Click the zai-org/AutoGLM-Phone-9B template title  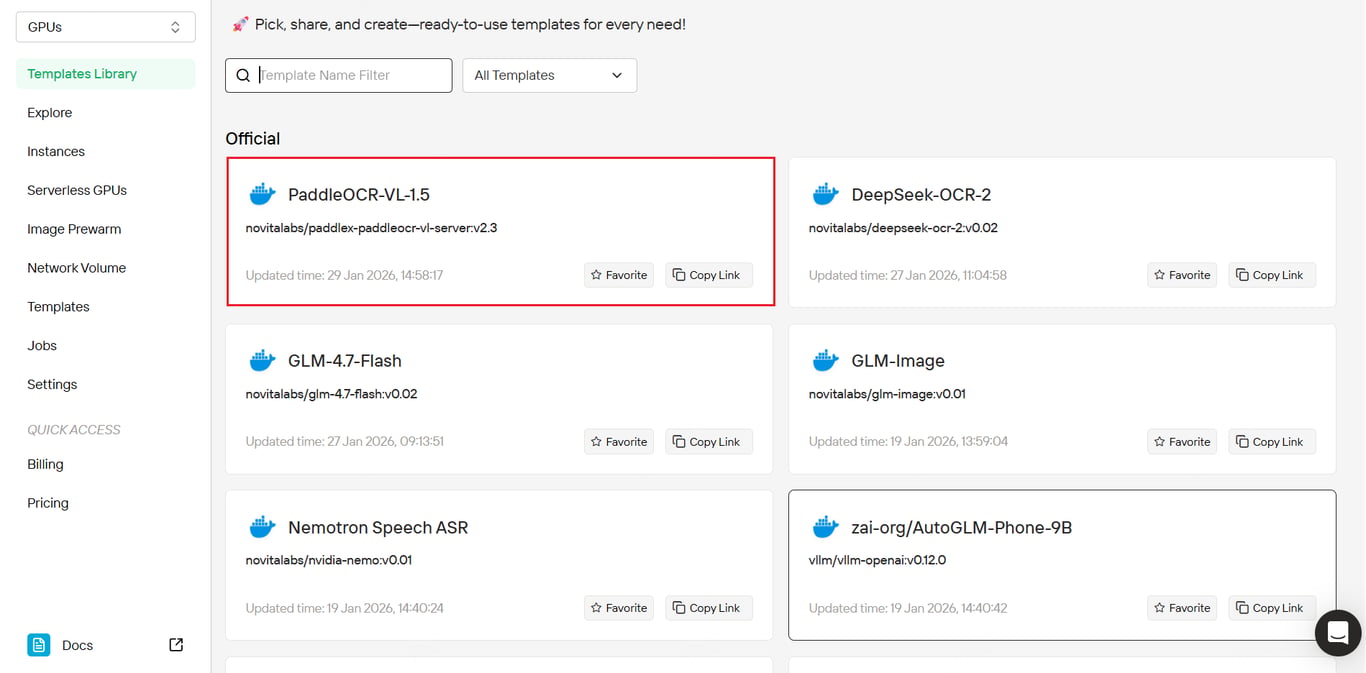click(962, 527)
